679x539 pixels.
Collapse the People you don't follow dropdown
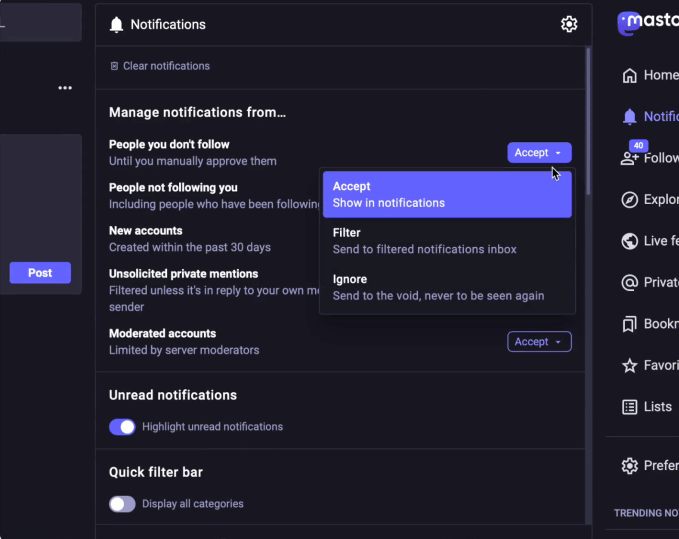tap(539, 153)
